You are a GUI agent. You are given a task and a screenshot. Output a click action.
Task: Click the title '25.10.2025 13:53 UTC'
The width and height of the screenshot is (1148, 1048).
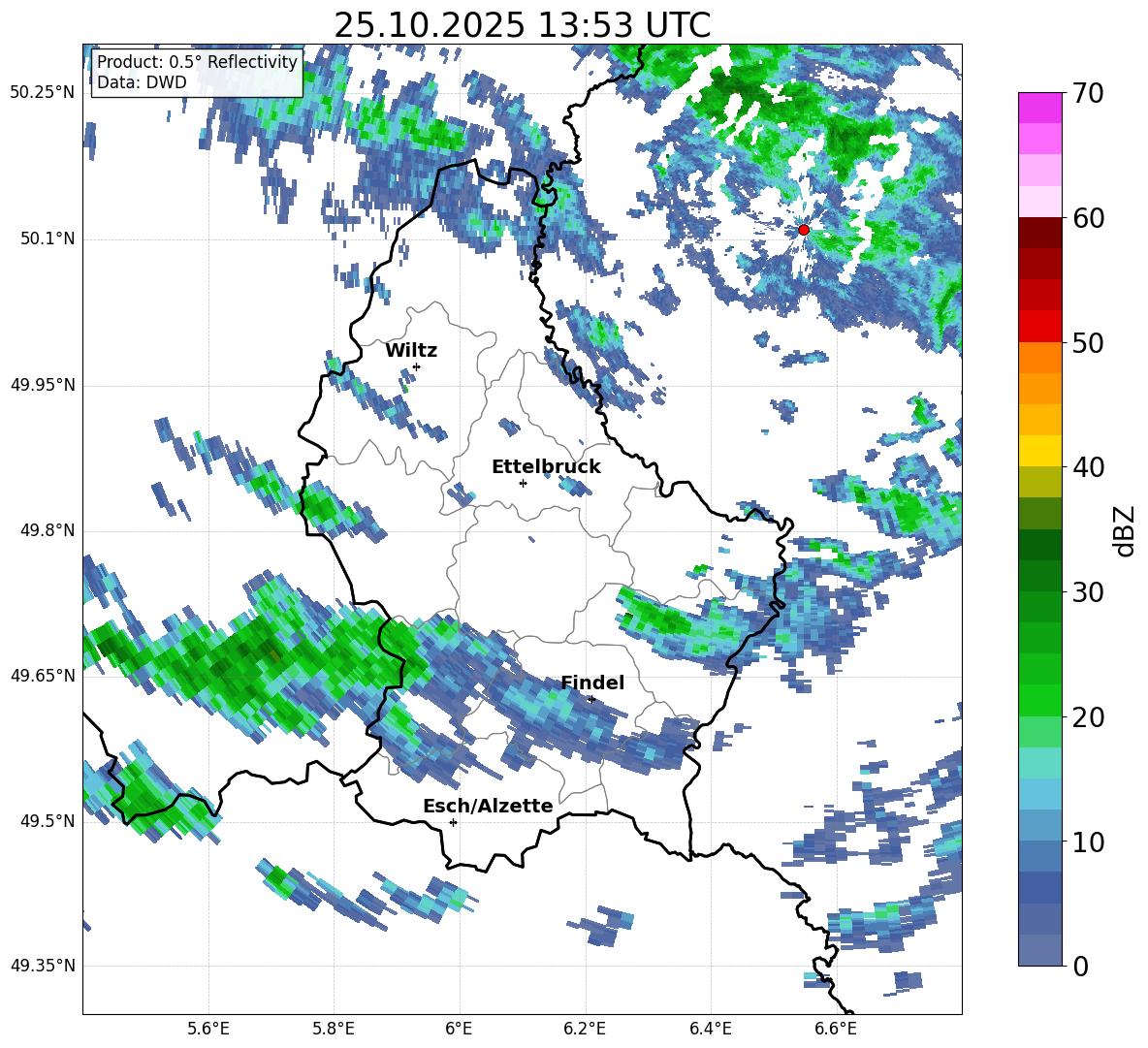(x=522, y=25)
